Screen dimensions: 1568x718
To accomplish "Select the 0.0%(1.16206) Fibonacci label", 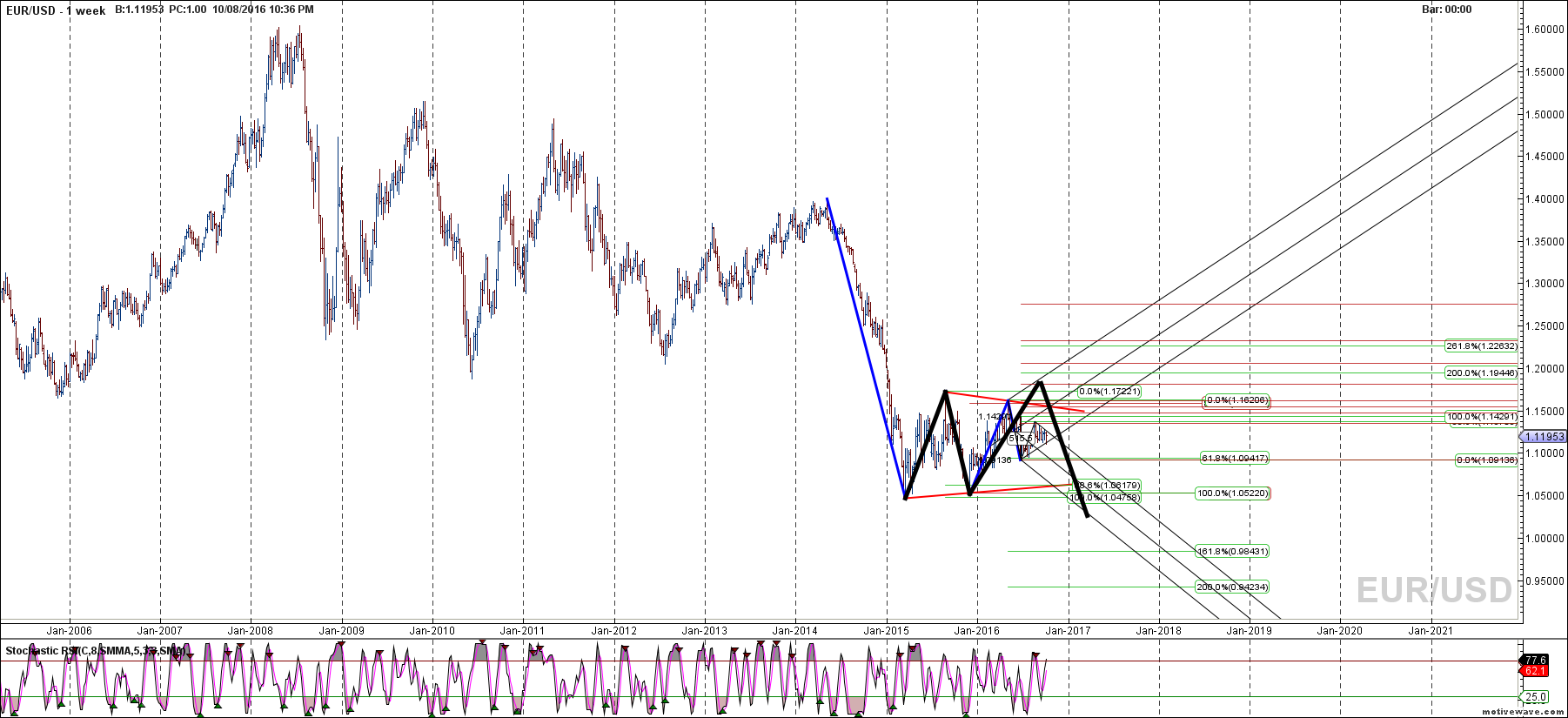I will point(1237,401).
